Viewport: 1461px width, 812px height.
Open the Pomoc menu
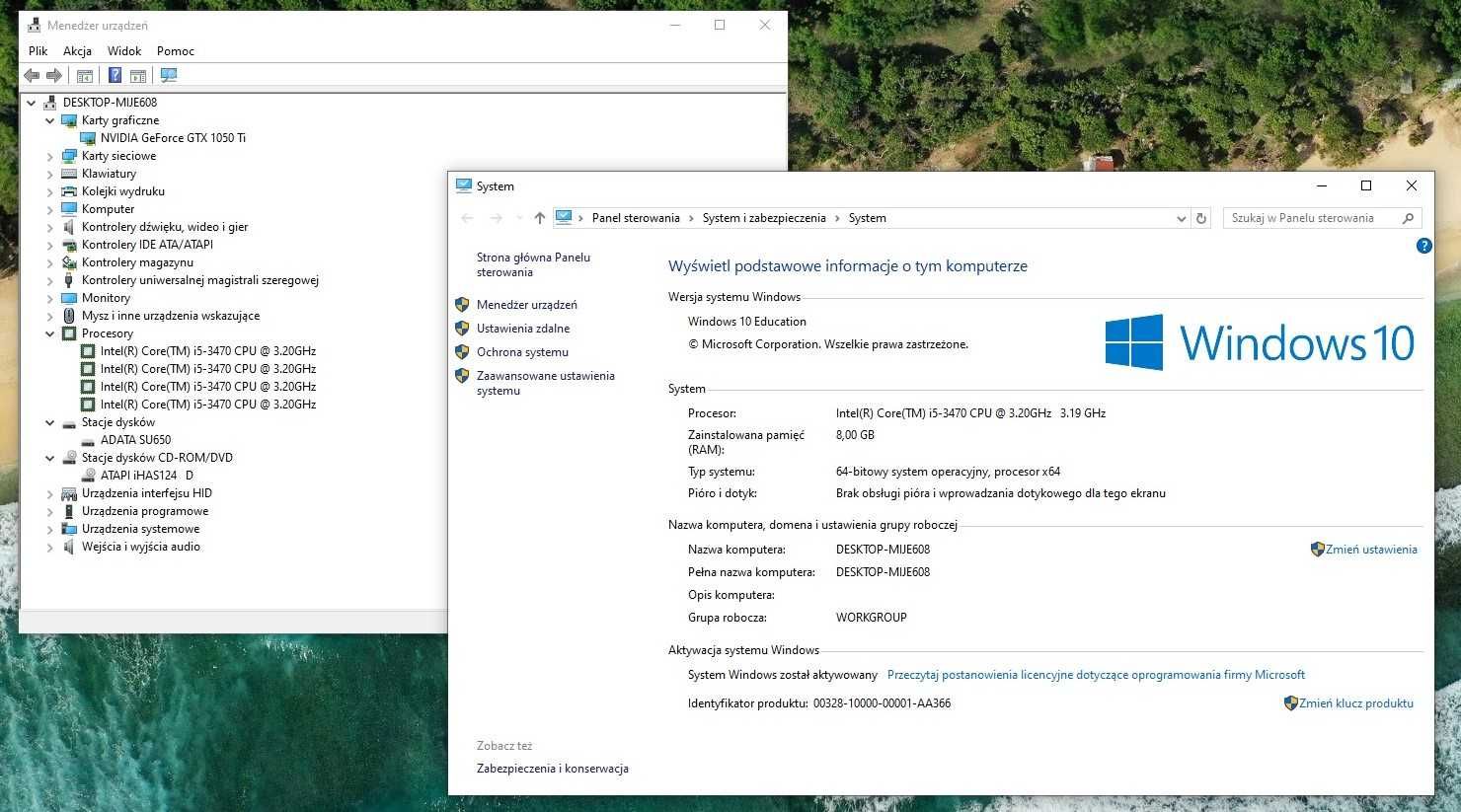coord(176,50)
